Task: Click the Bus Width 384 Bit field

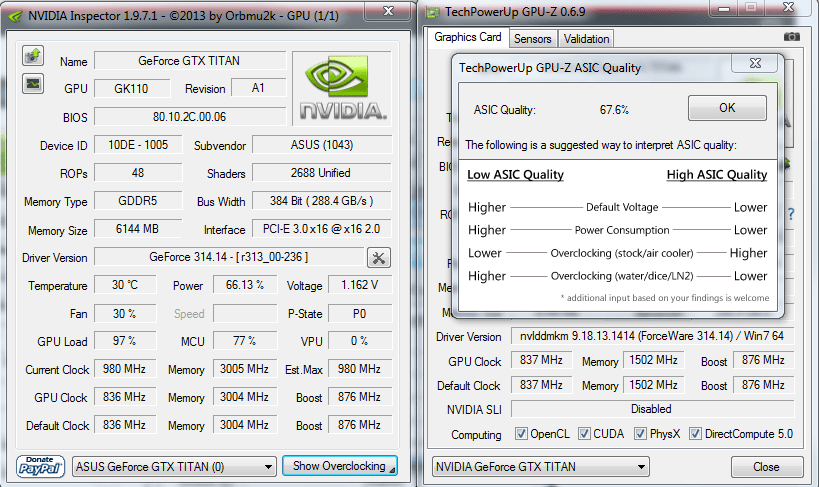Action: pos(322,201)
